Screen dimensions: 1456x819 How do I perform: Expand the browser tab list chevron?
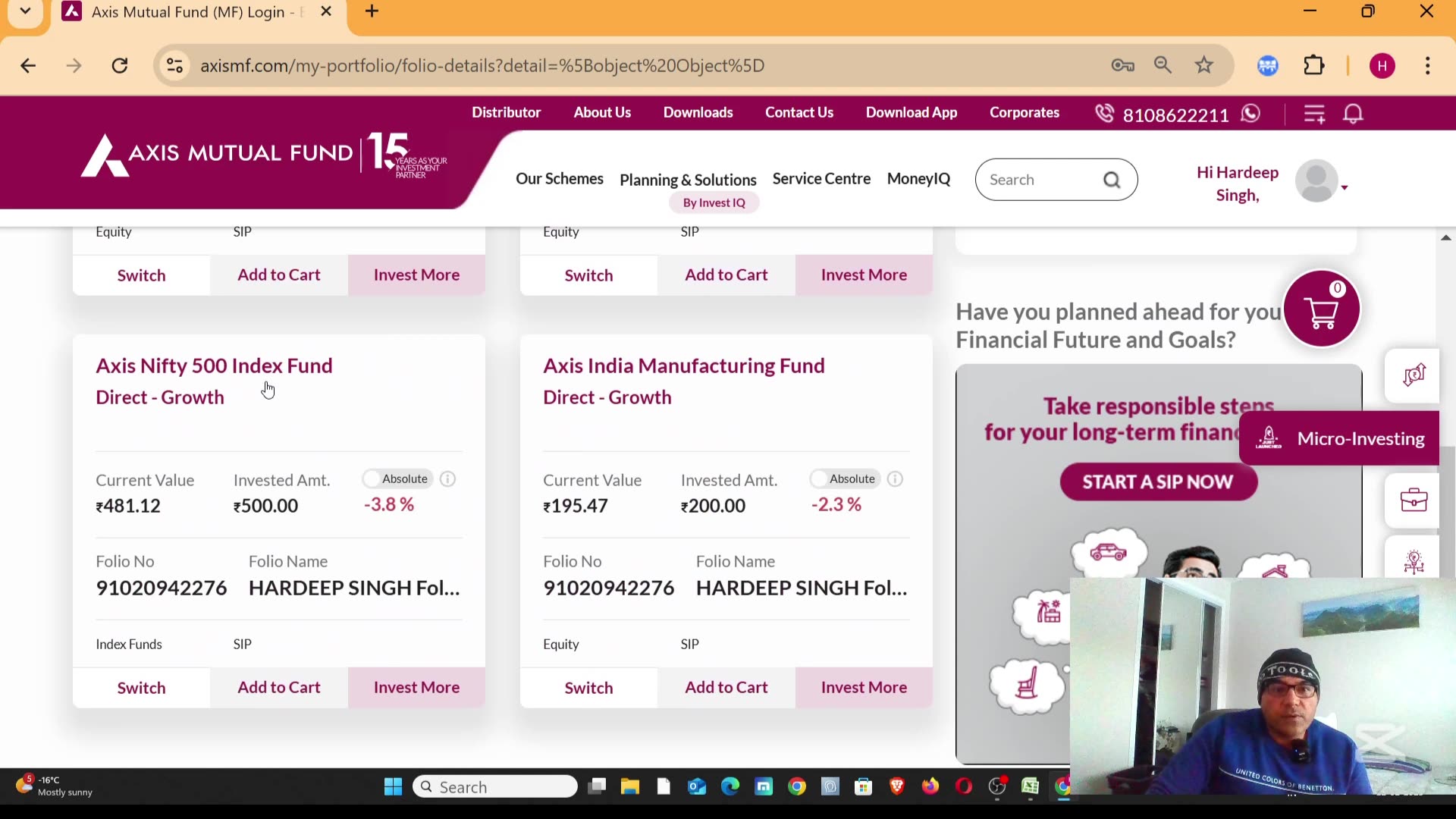pyautogui.click(x=25, y=11)
